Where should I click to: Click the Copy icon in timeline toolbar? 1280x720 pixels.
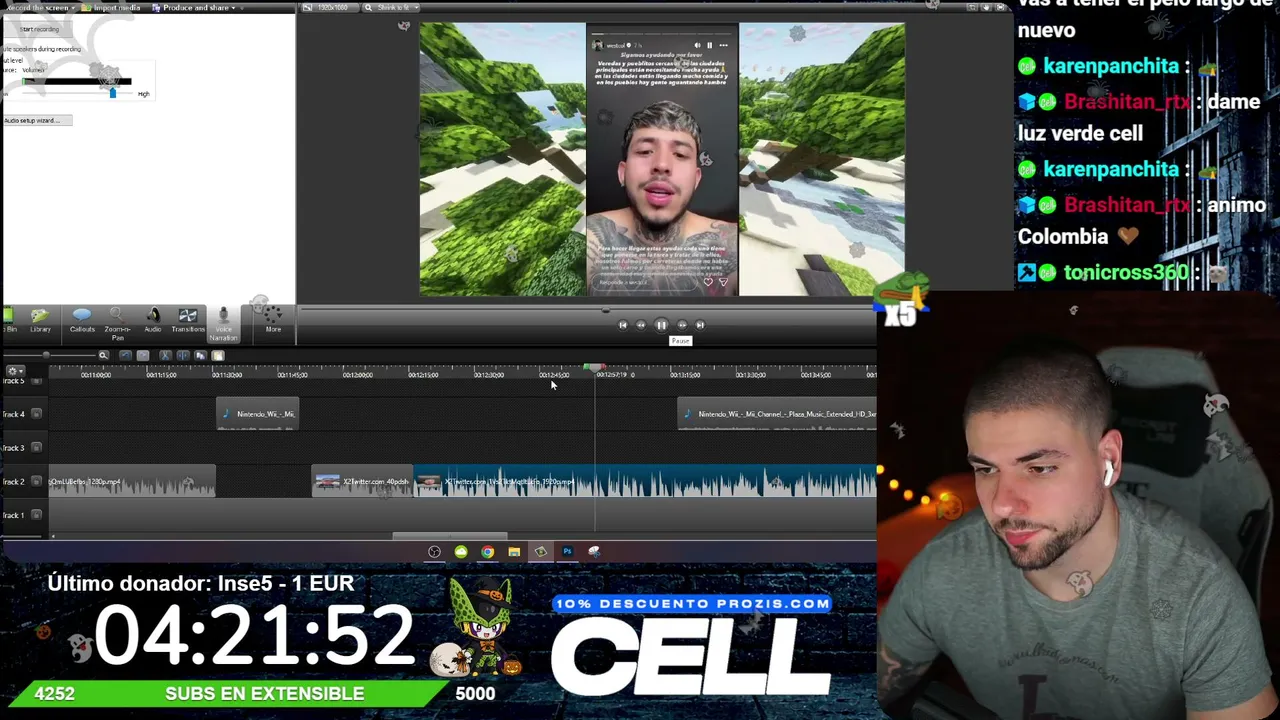tap(200, 355)
